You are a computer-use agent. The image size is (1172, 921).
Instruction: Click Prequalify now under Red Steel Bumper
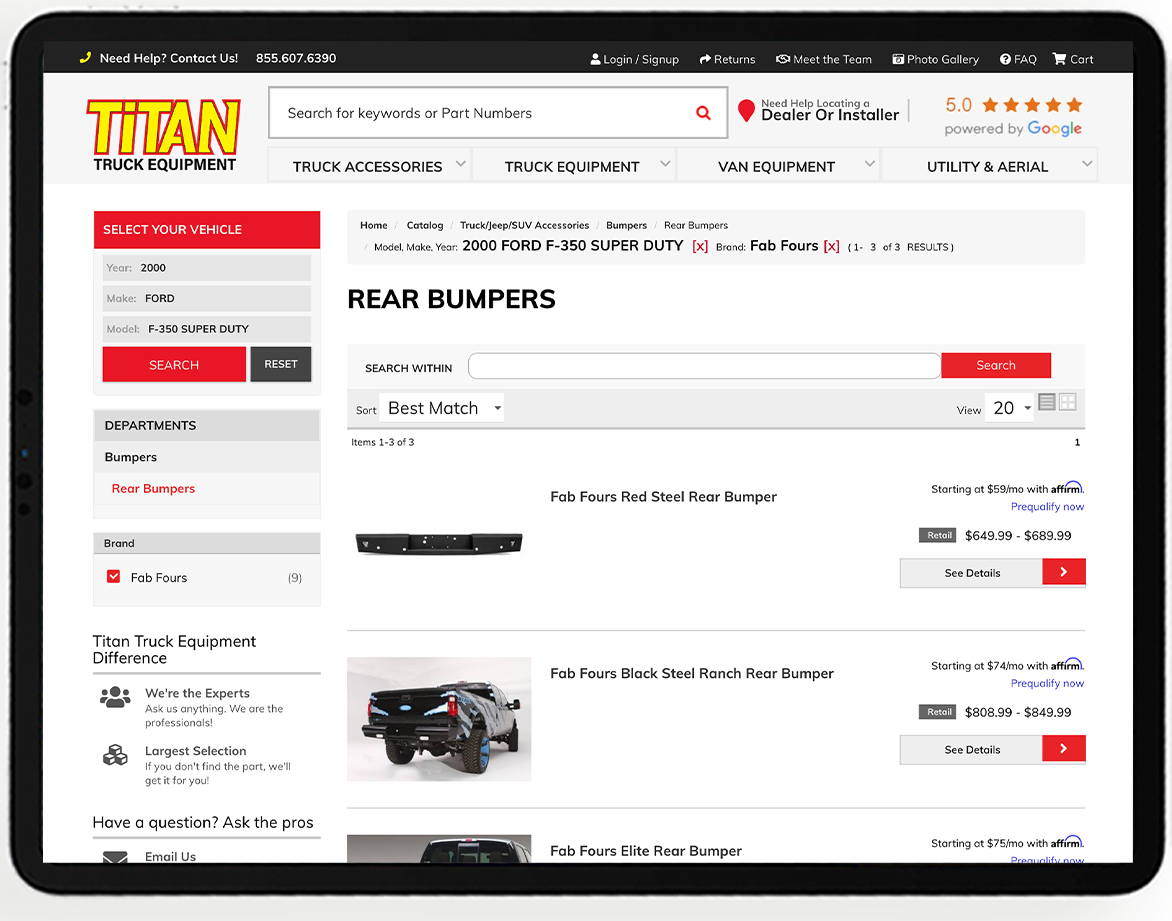tap(1047, 507)
